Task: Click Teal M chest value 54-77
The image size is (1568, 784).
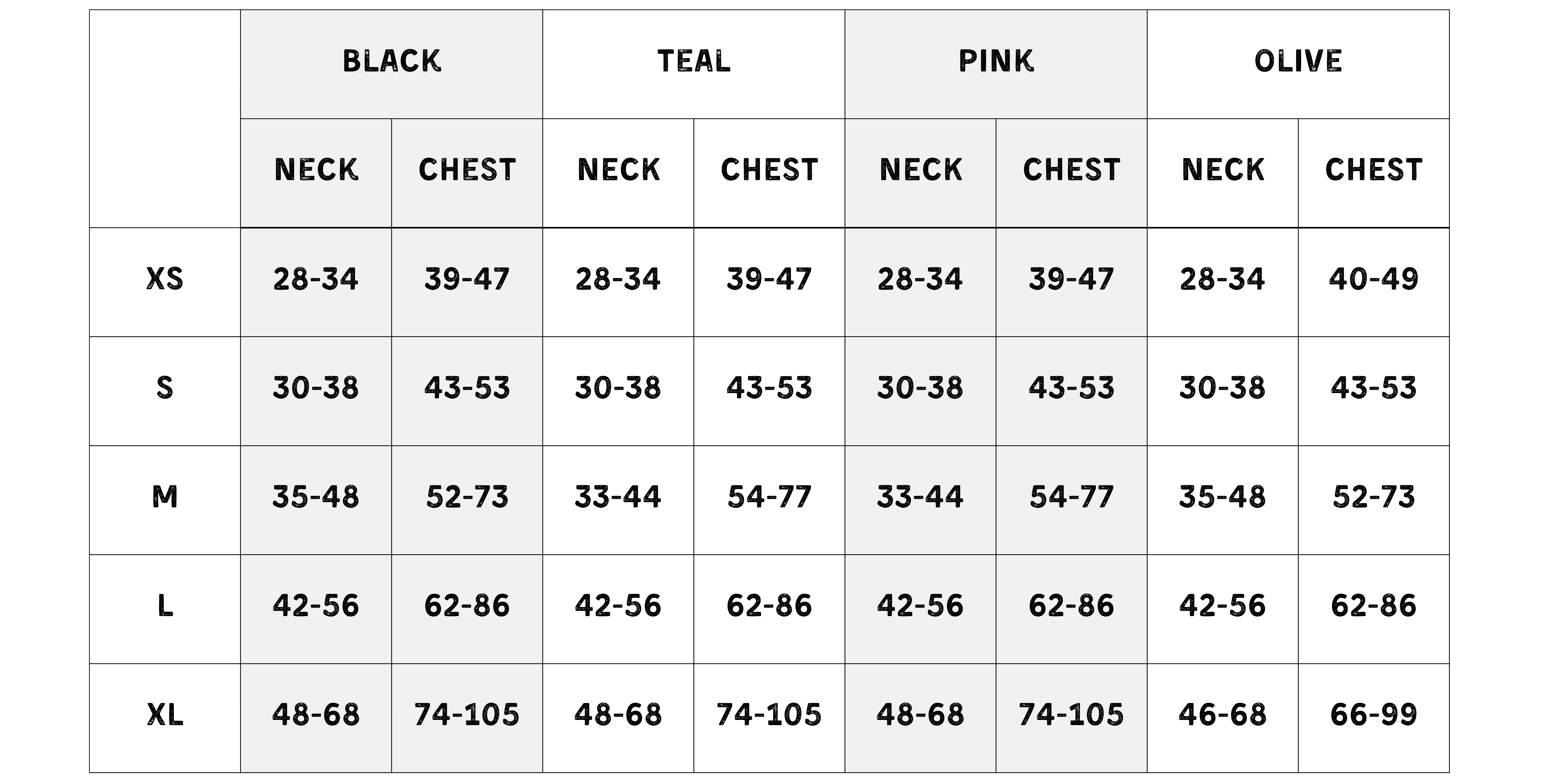Action: [x=769, y=497]
